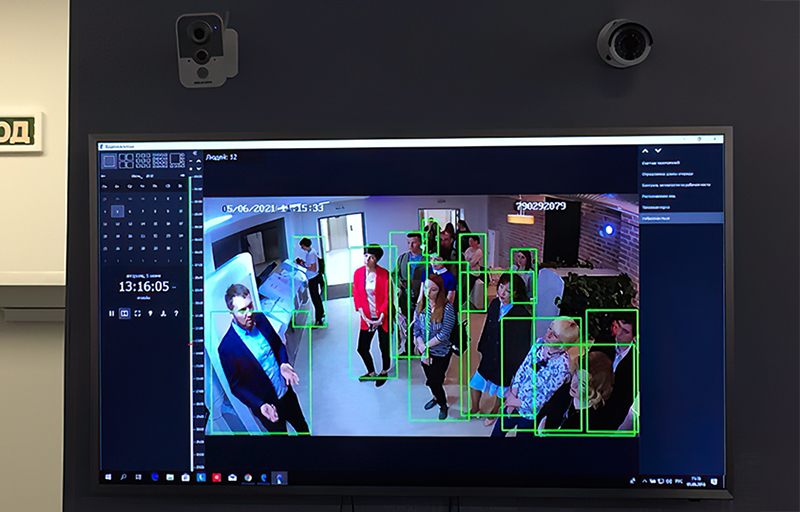Collapse the right panel list with up chevron
Viewport: 800px width, 512px height.
(x=646, y=151)
